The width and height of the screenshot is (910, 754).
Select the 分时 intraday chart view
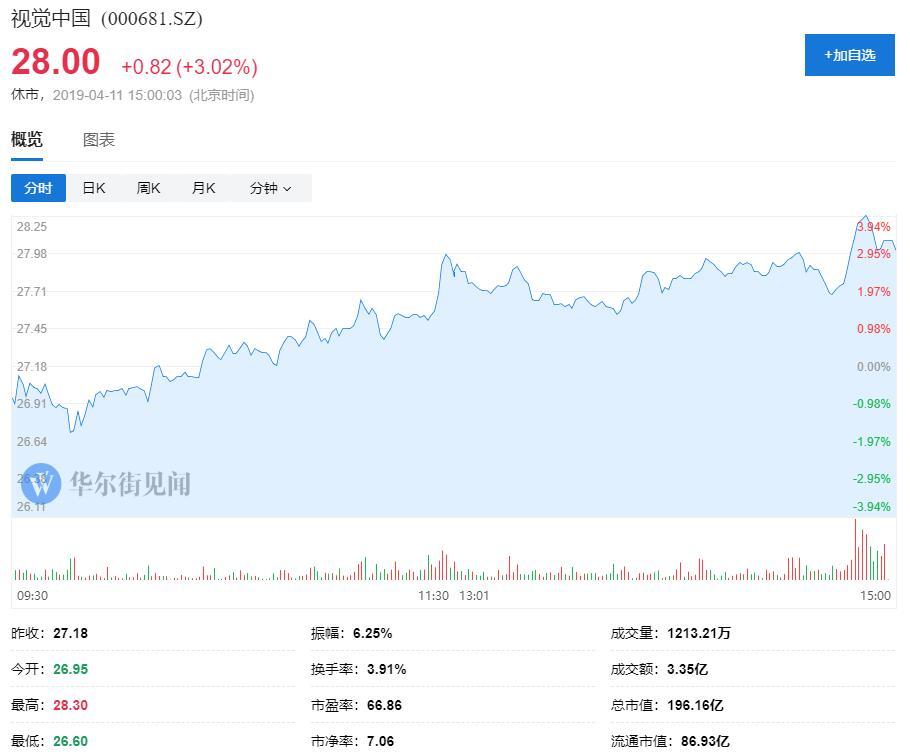point(38,188)
